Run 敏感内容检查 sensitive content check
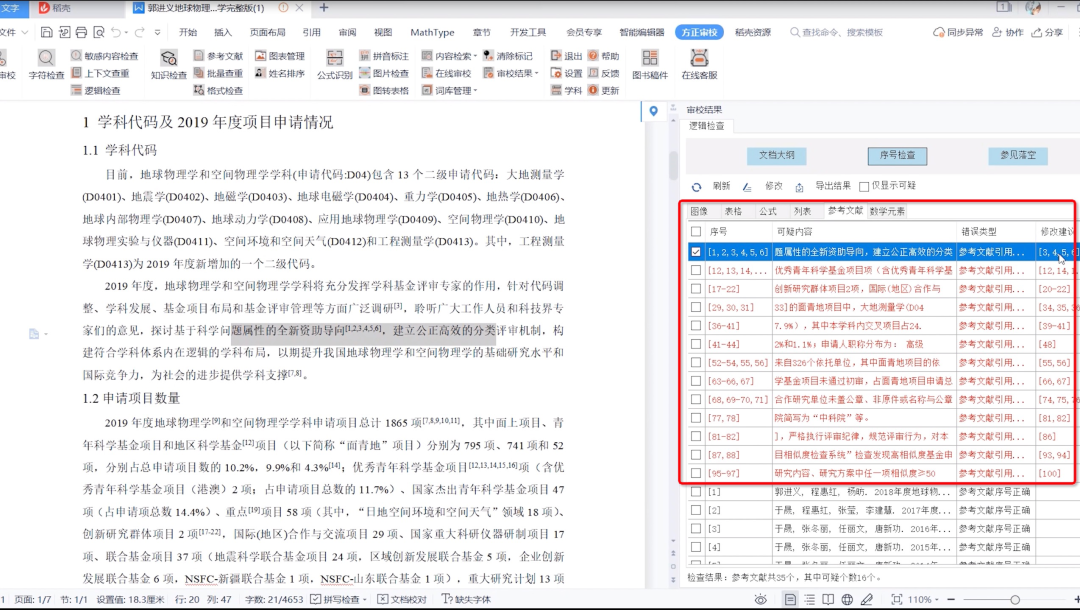Image resolution: width=1080 pixels, height=610 pixels. pos(104,56)
